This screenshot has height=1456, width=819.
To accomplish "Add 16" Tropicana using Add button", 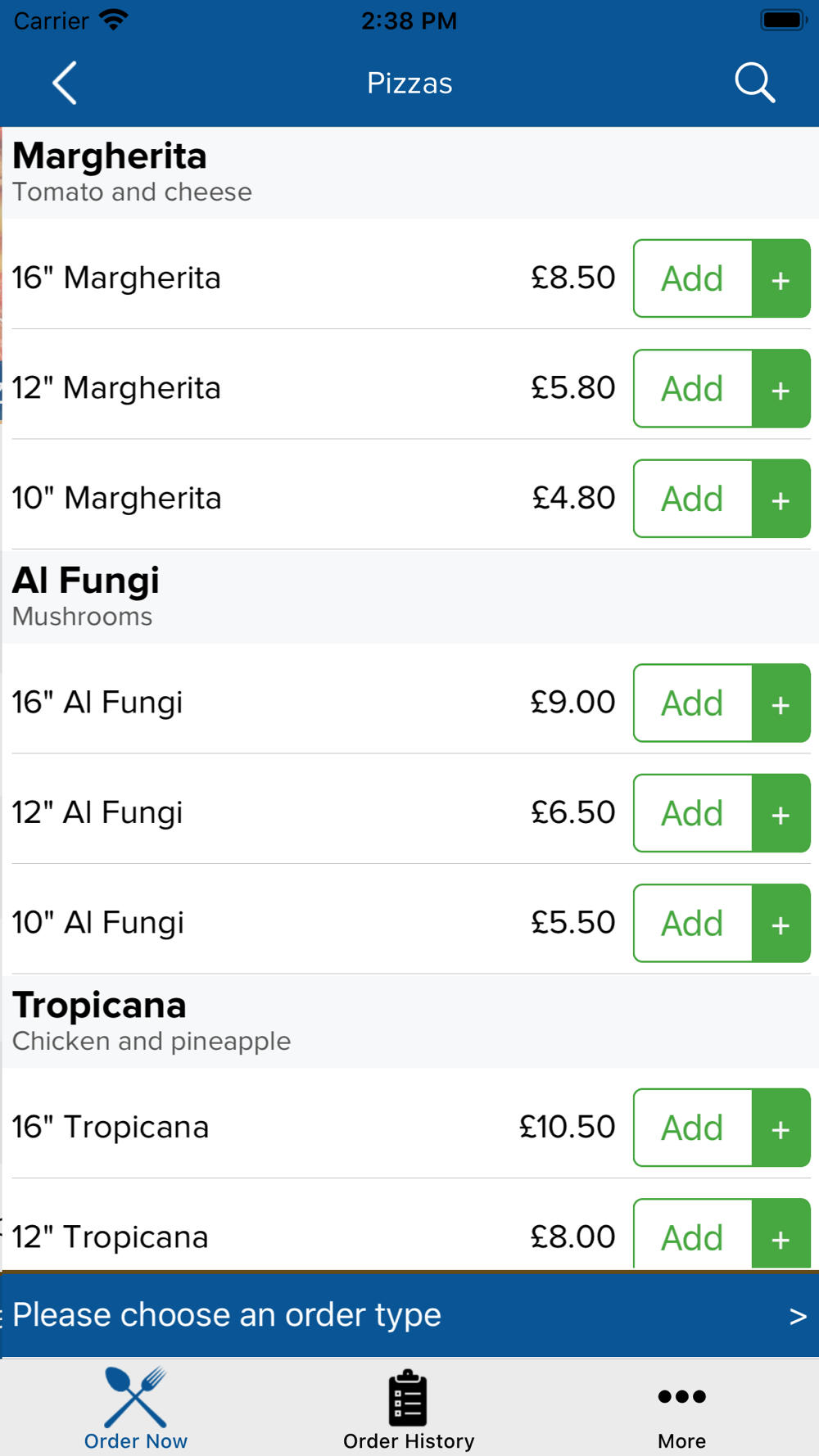I will 693,1128.
